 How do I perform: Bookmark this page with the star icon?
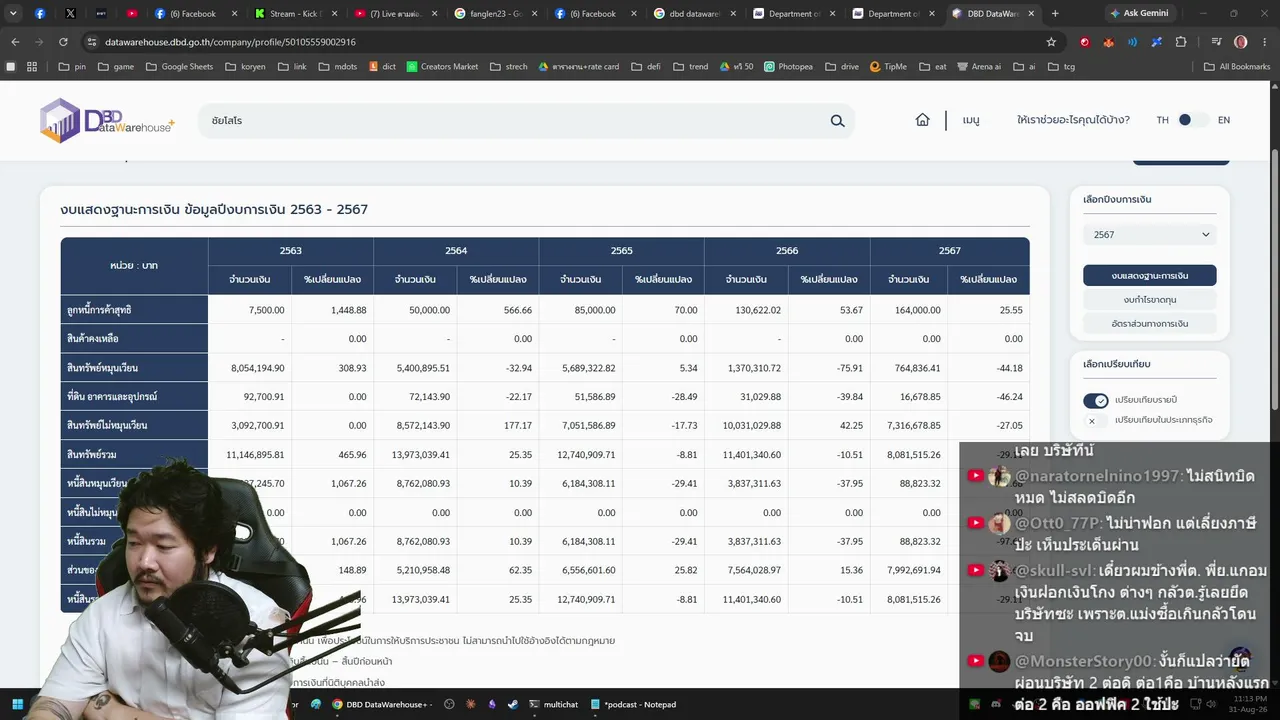coord(1051,42)
